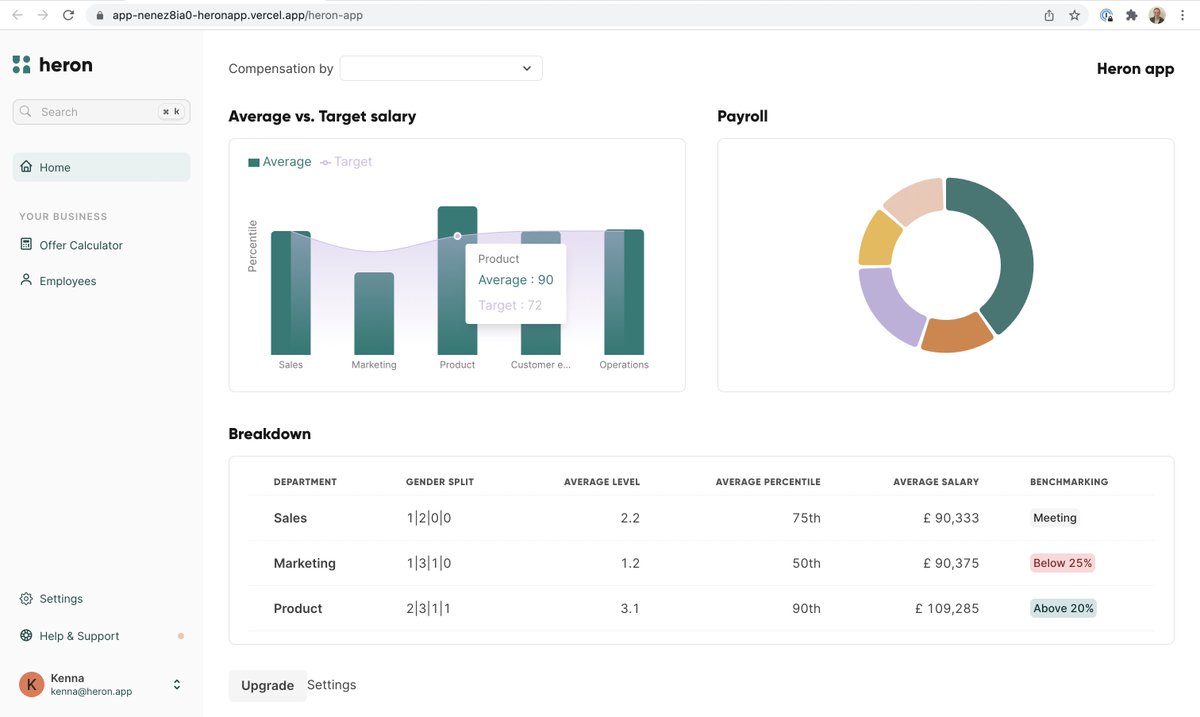The image size is (1200, 717).
Task: Click the 90th percentile cell
Action: (806, 608)
